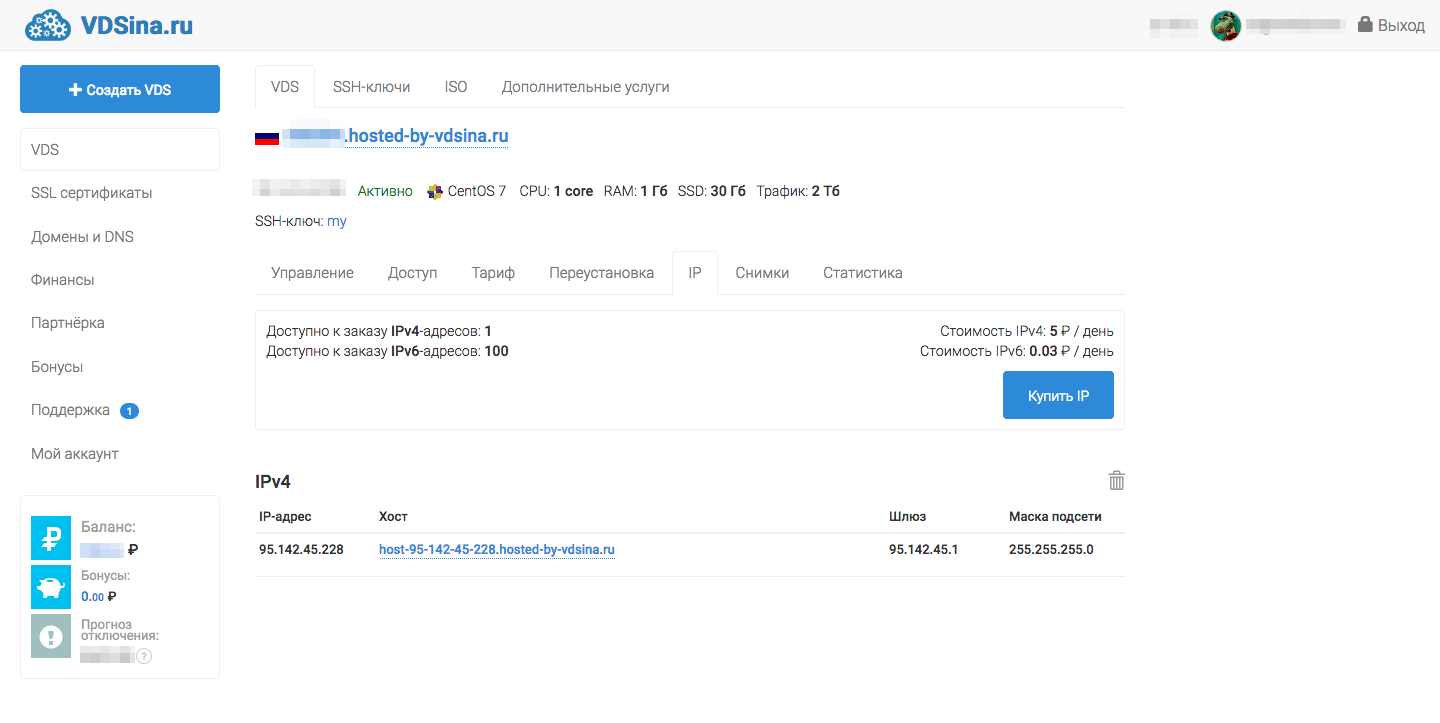Delete IPv4 address with trash icon
The height and width of the screenshot is (723, 1440).
1117,481
